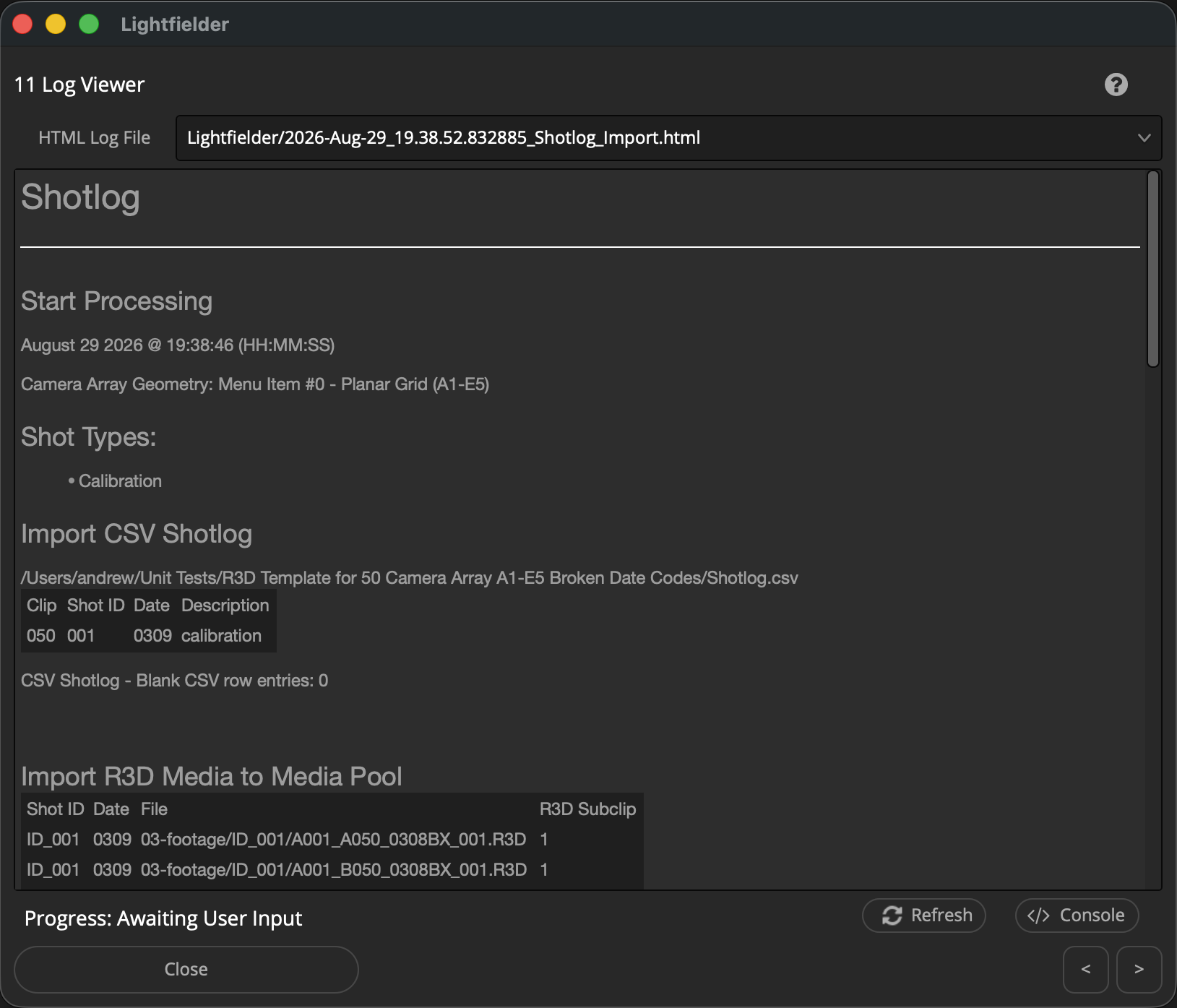Click the Refresh button
Image resolution: width=1177 pixels, height=1008 pixels.
click(924, 916)
